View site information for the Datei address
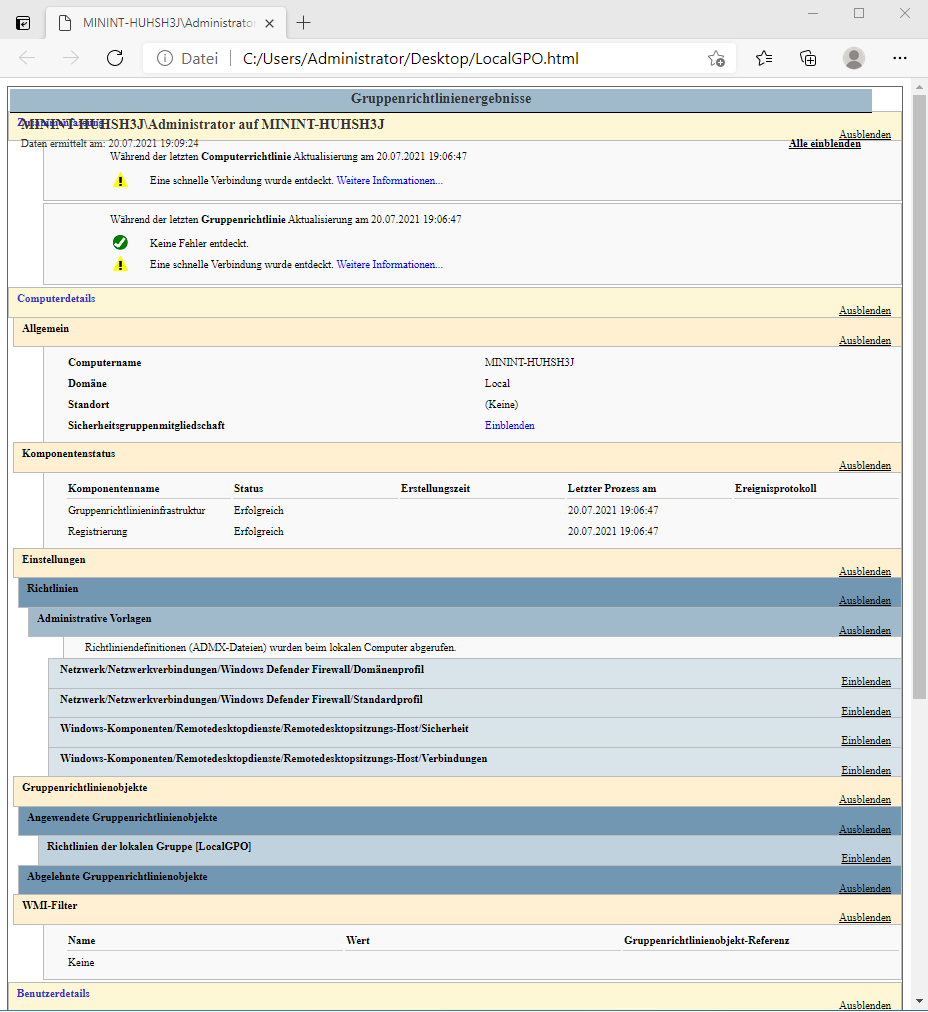The width and height of the screenshot is (928, 1012). tap(165, 59)
